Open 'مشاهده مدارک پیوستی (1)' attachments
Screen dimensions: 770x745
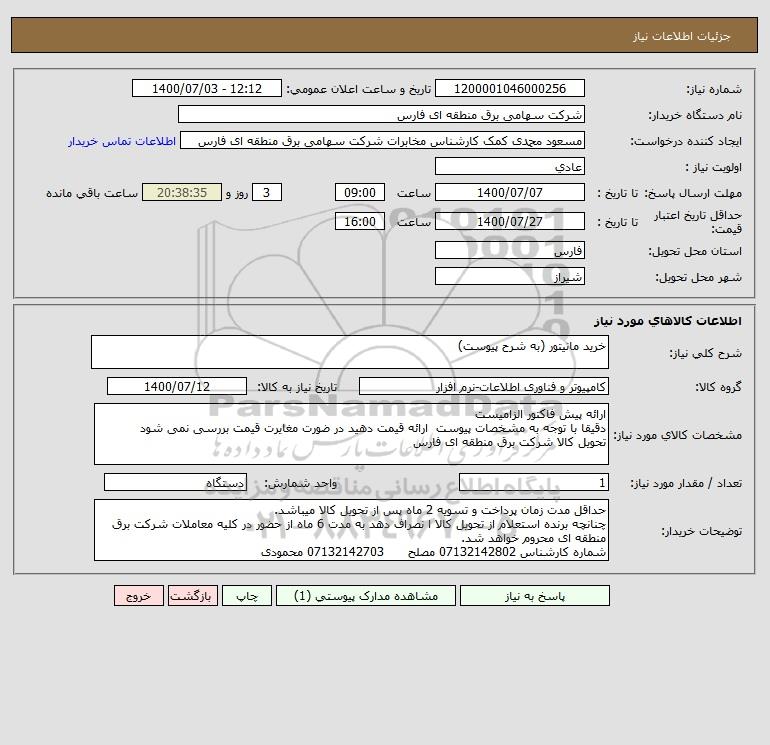tap(366, 596)
